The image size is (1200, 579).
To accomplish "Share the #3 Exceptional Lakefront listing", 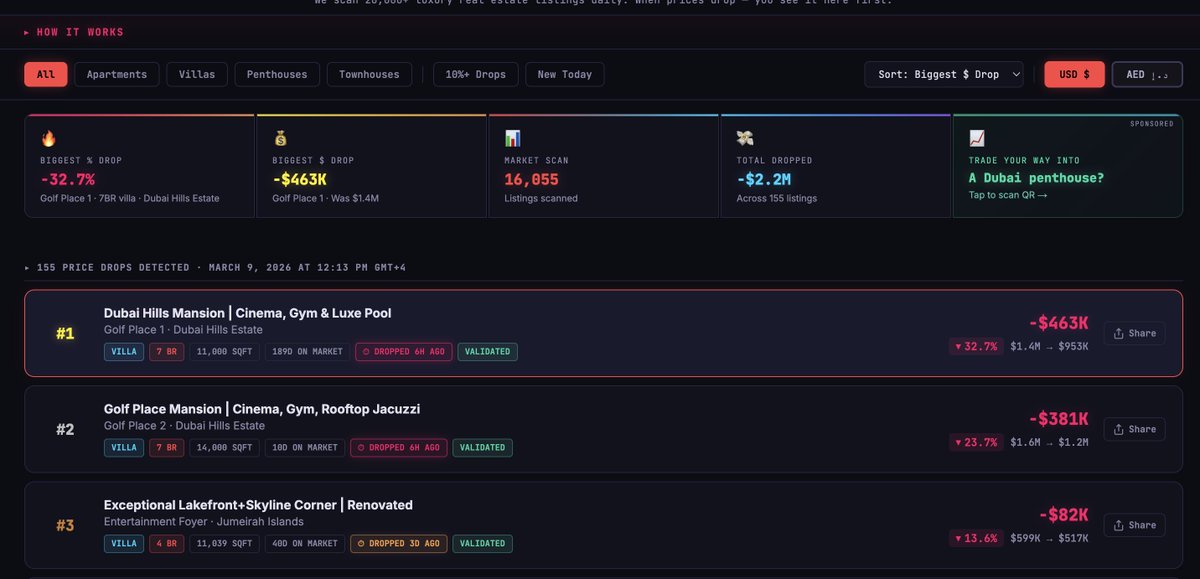I will tap(1134, 525).
